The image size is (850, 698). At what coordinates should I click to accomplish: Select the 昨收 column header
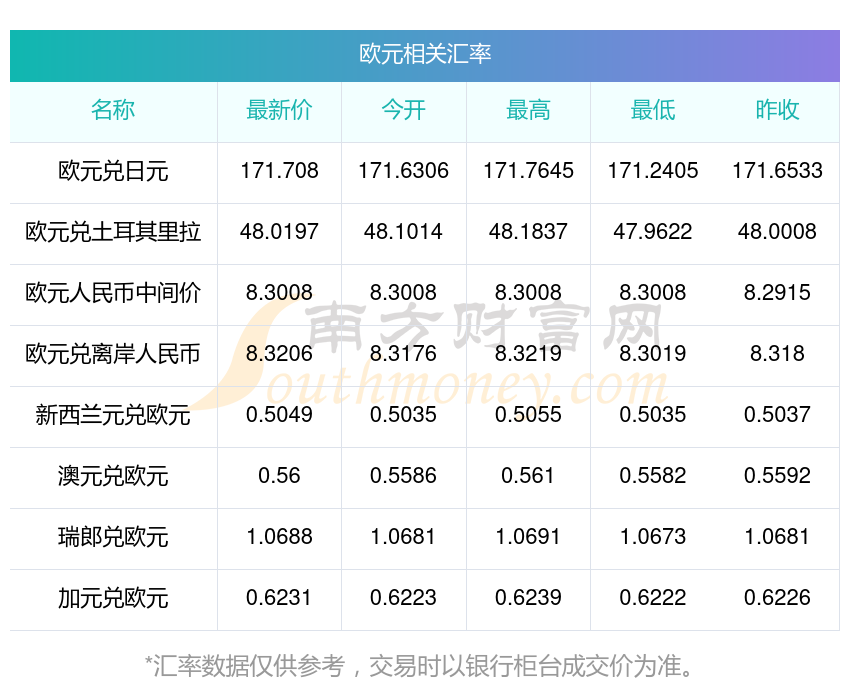tap(777, 110)
